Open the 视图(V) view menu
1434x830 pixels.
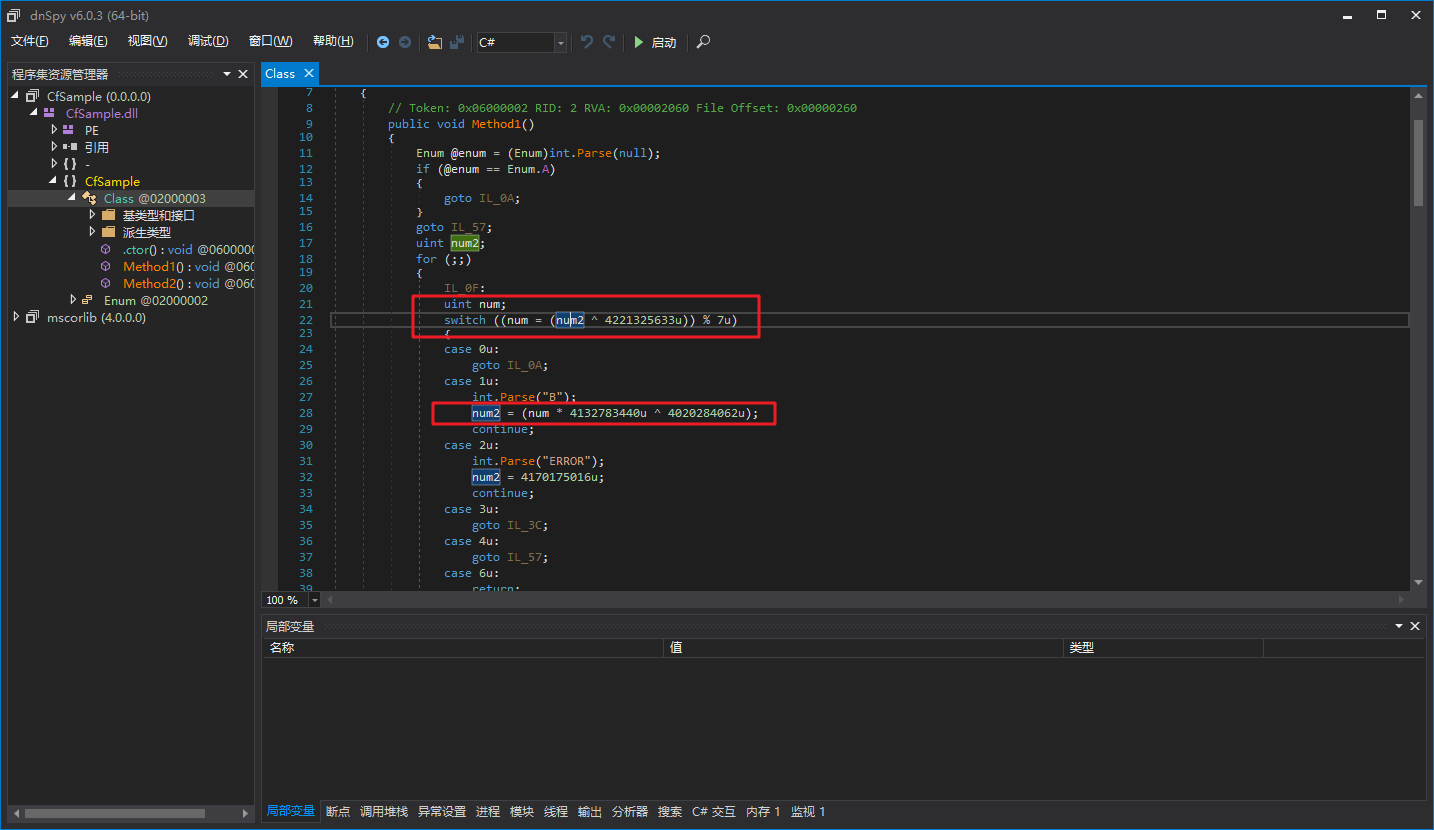pyautogui.click(x=147, y=41)
